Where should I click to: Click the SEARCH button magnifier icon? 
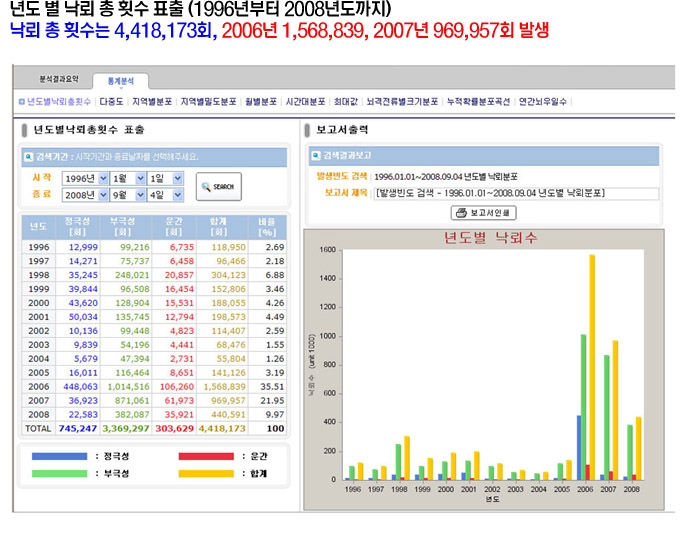pos(205,186)
